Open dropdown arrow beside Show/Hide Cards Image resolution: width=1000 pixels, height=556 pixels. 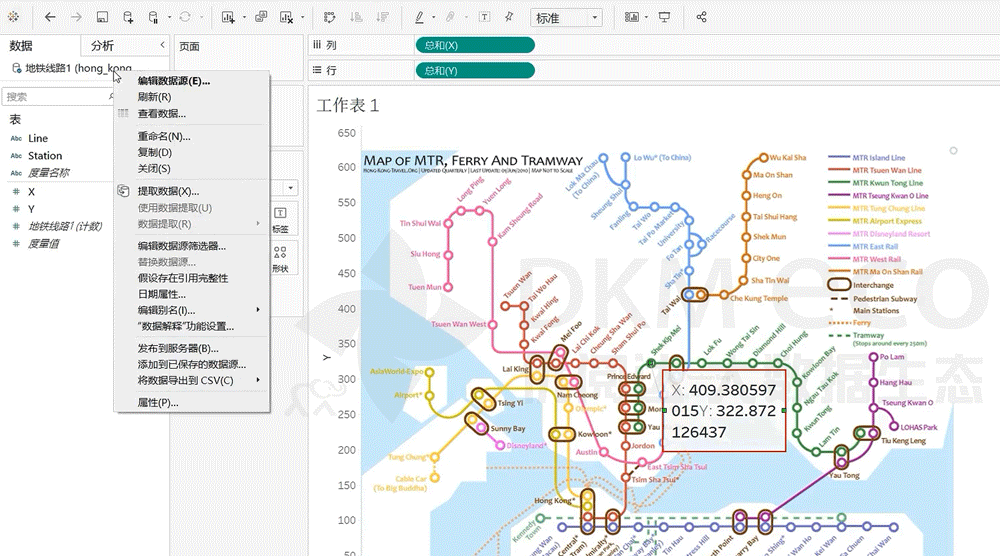(647, 17)
